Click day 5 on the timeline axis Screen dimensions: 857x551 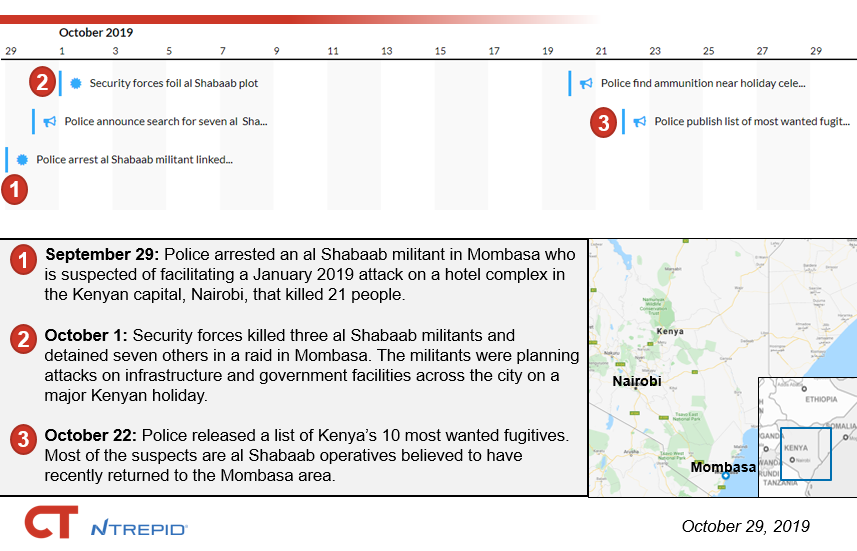coord(169,51)
